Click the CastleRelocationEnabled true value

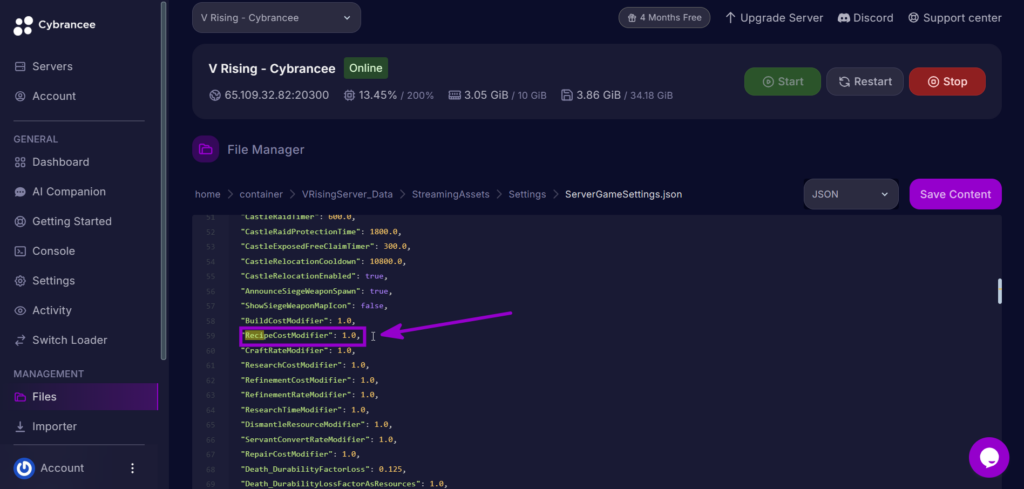(x=374, y=276)
